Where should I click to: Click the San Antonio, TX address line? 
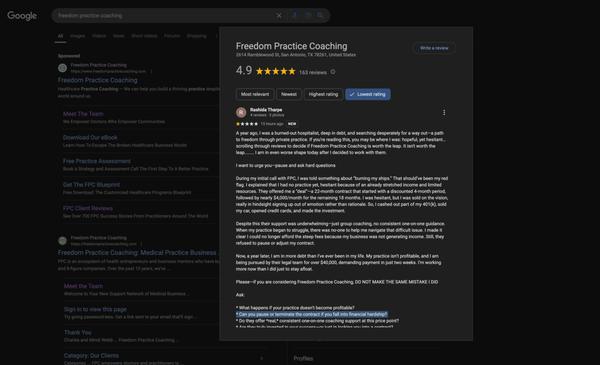coord(296,55)
